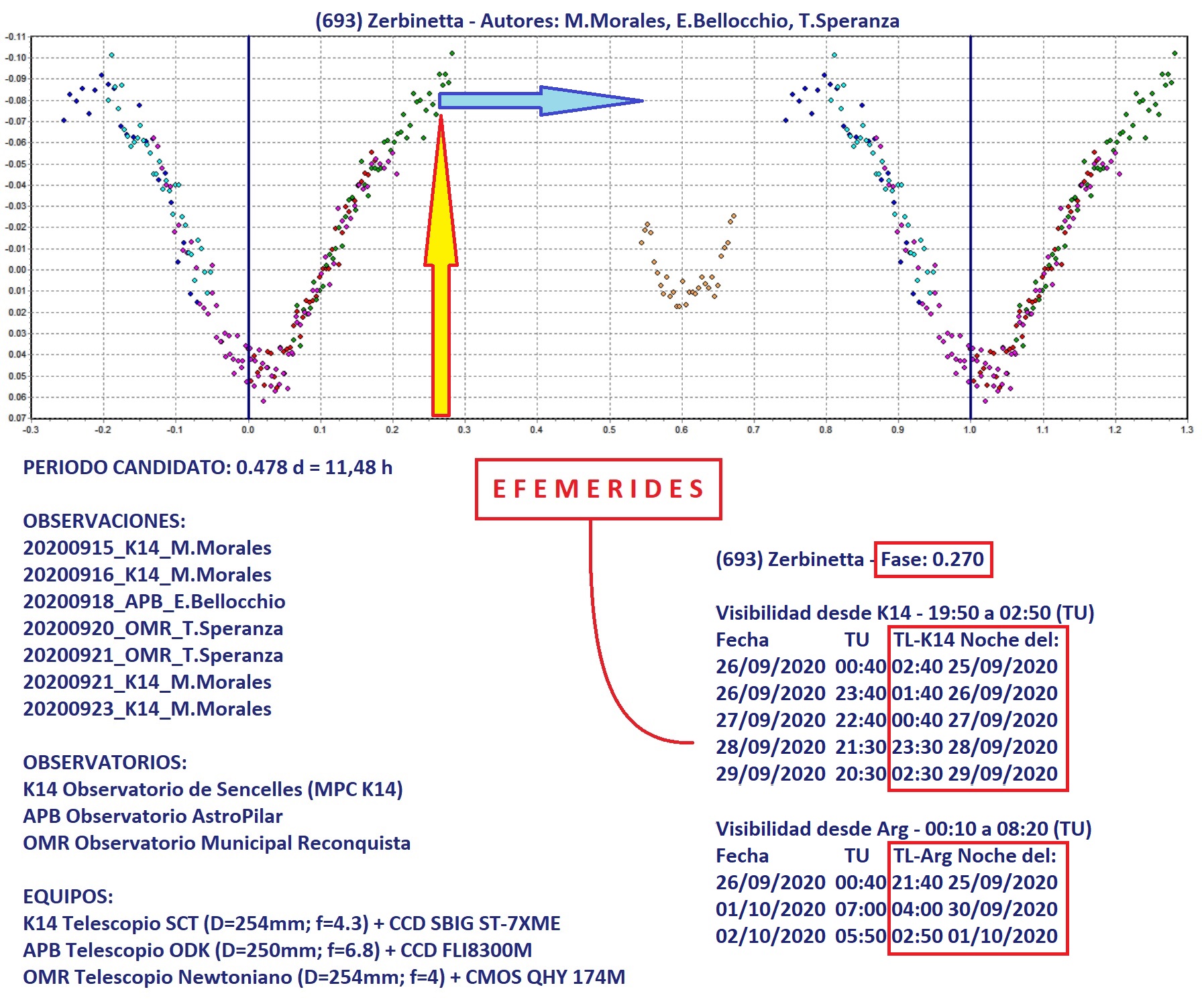Select observation 20200918_APB_E.Bellocchio
Image resolution: width=1202 pixels, height=1008 pixels.
[x=154, y=602]
